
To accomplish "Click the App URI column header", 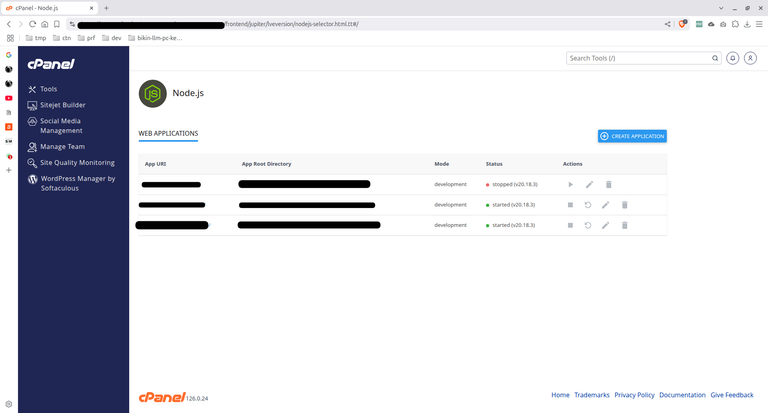I will [155, 164].
